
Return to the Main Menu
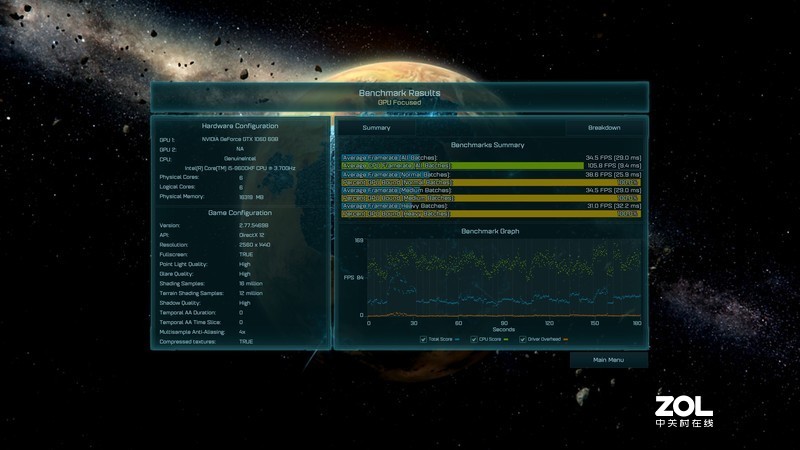(608, 360)
